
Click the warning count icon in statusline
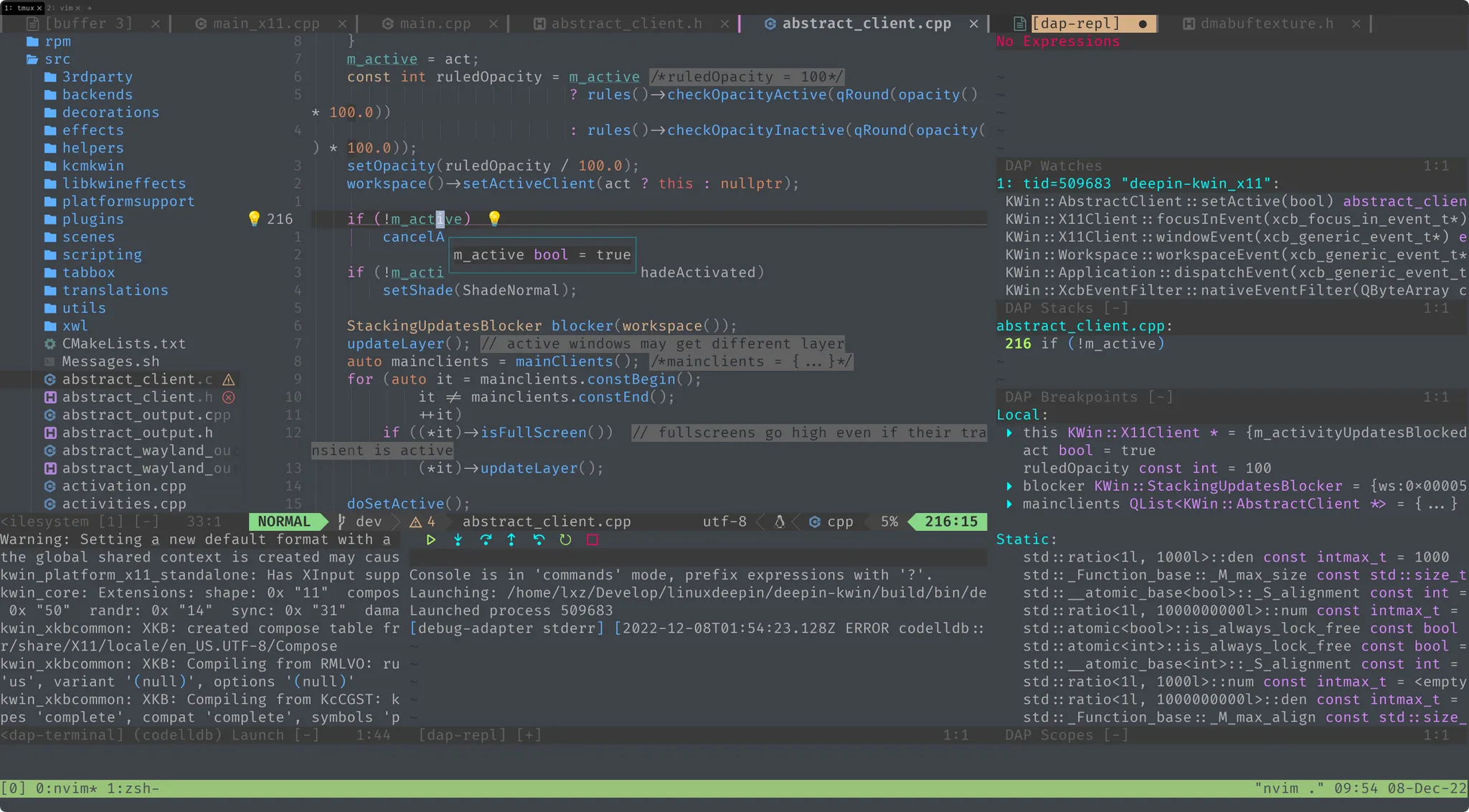[415, 521]
